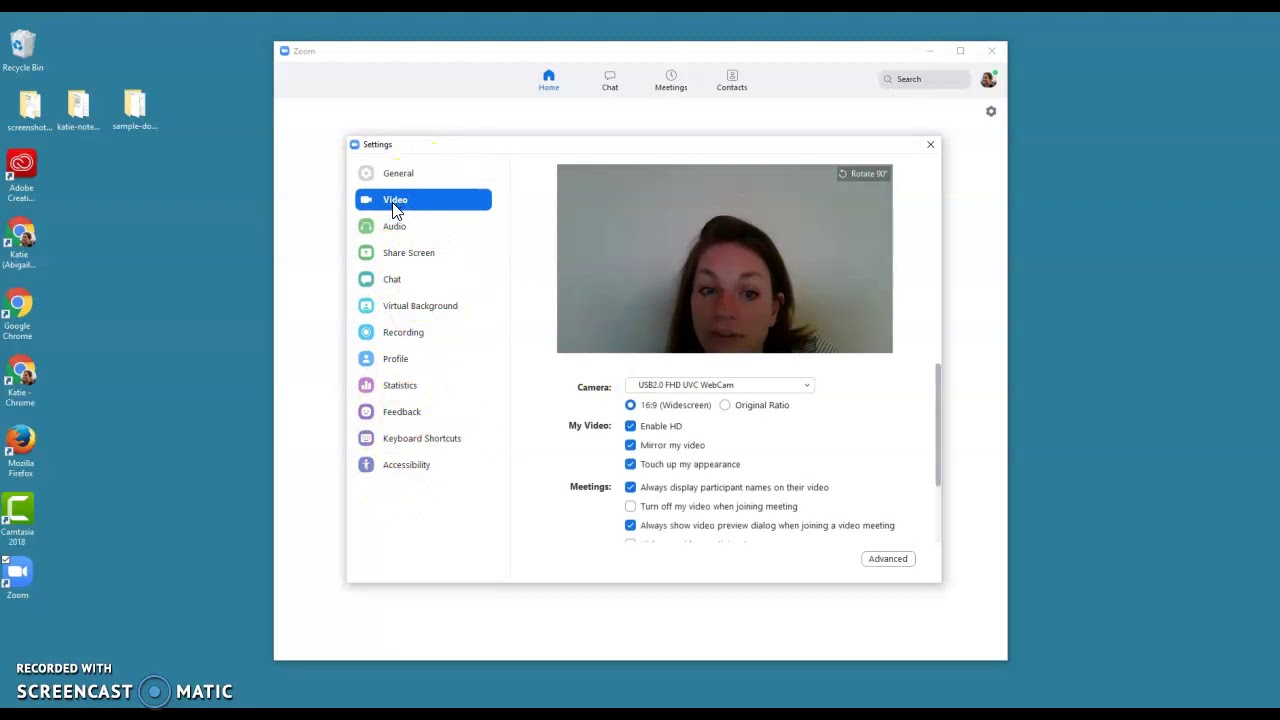Launch Mozilla Firefox desktop shortcut
The width and height of the screenshot is (1280, 720).
[20, 452]
